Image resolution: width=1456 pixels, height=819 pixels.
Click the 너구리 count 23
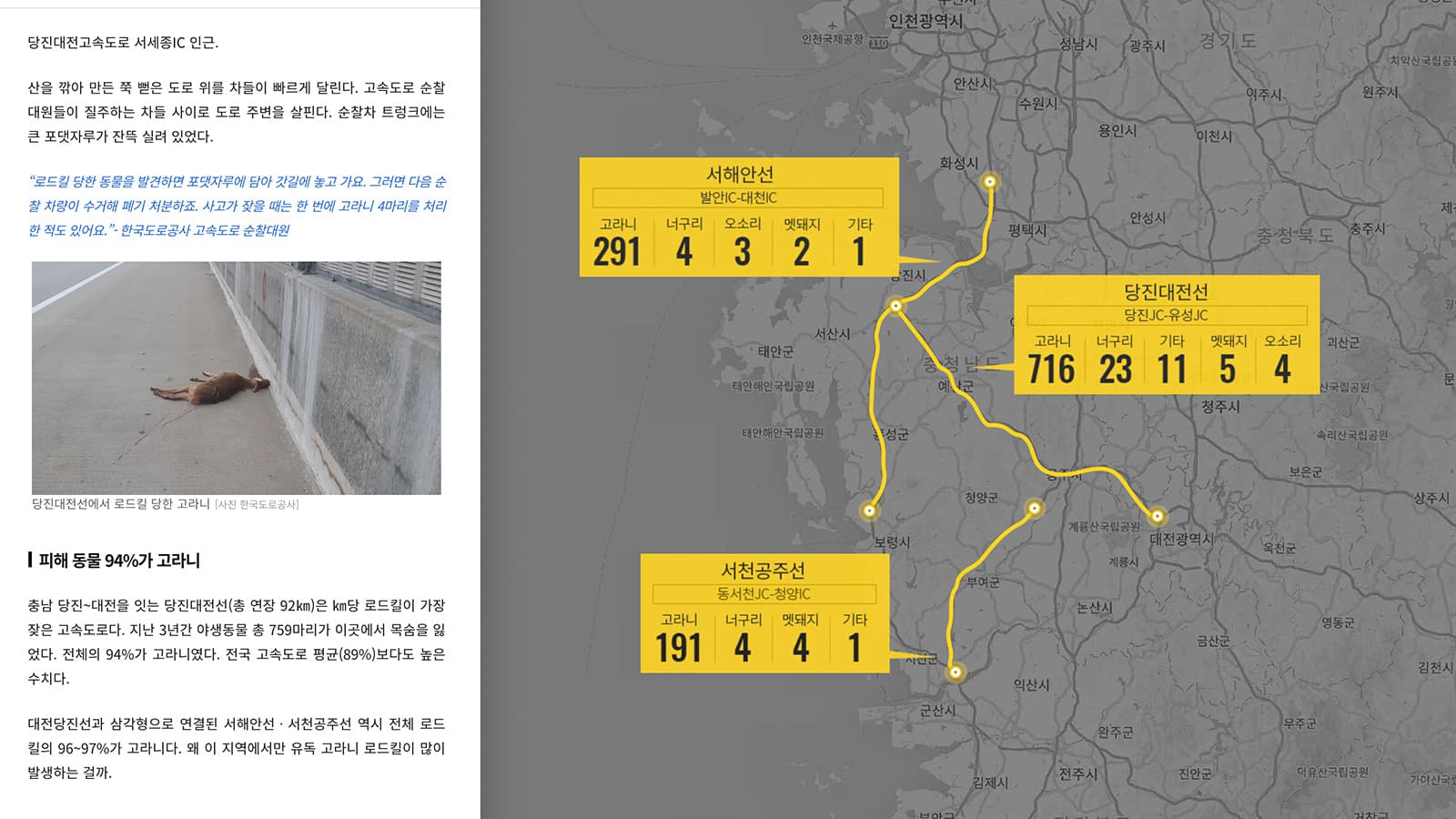[x=1115, y=369]
